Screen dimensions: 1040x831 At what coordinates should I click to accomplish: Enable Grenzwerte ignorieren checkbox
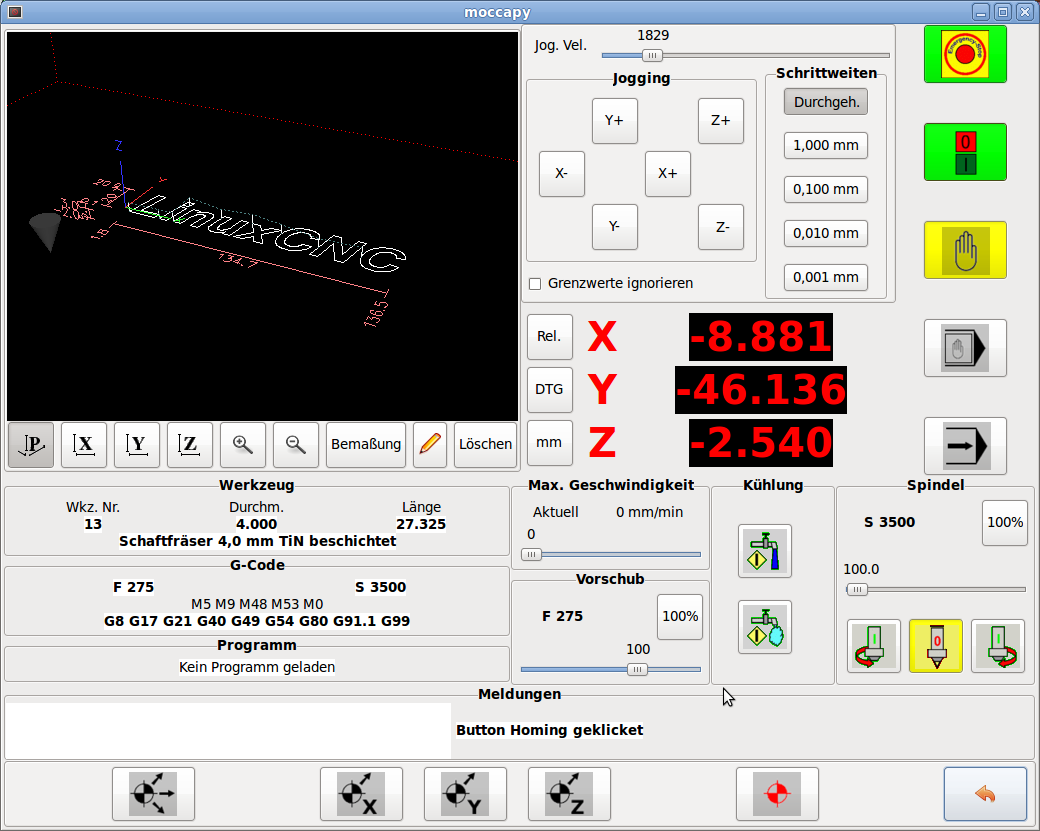click(535, 284)
